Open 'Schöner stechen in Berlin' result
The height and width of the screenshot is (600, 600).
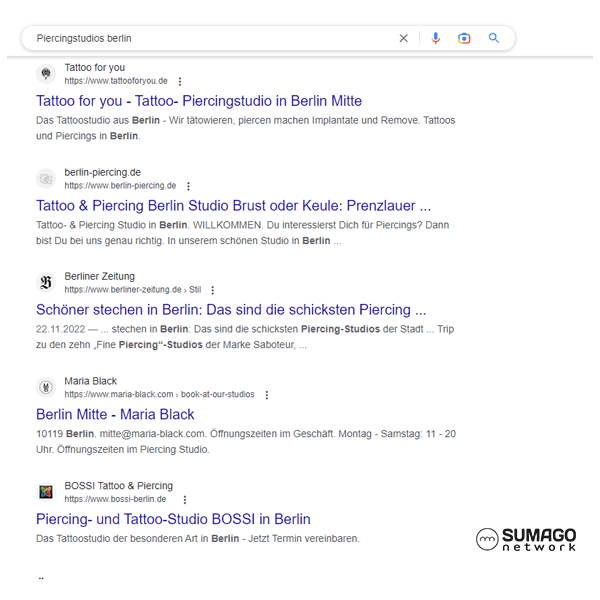231,310
